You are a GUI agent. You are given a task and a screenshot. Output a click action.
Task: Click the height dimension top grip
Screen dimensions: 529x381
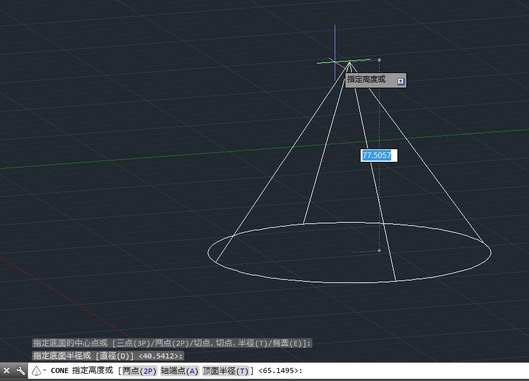click(x=379, y=60)
